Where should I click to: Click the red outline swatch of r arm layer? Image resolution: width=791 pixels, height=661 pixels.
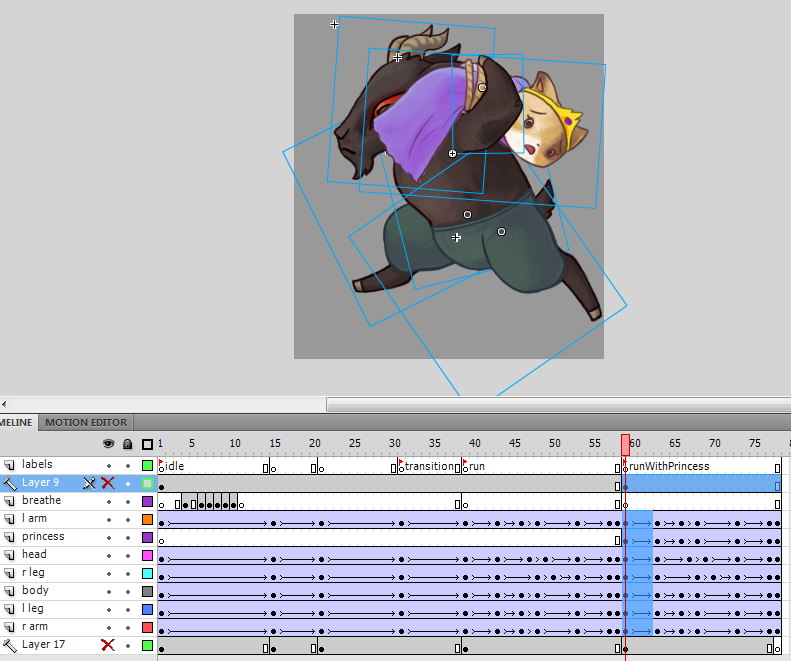coord(147,627)
